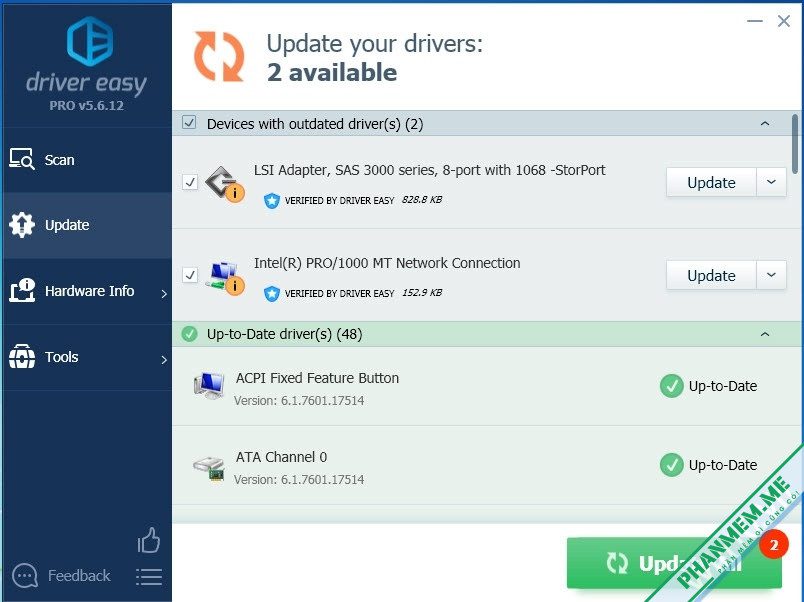804x602 pixels.
Task: Click the thumbs-up like icon
Action: [149, 540]
